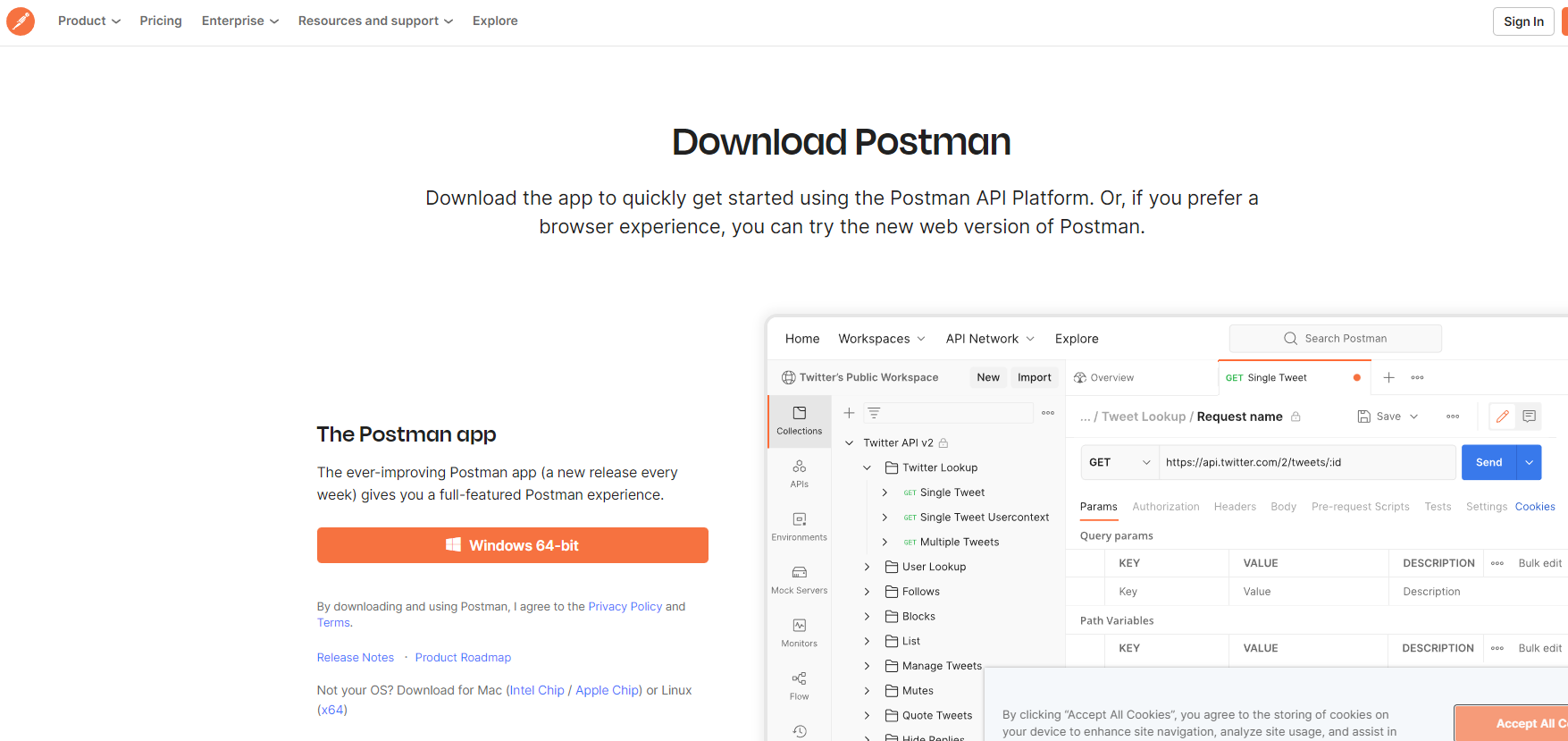Open the Save dropdown arrow

[1414, 417]
